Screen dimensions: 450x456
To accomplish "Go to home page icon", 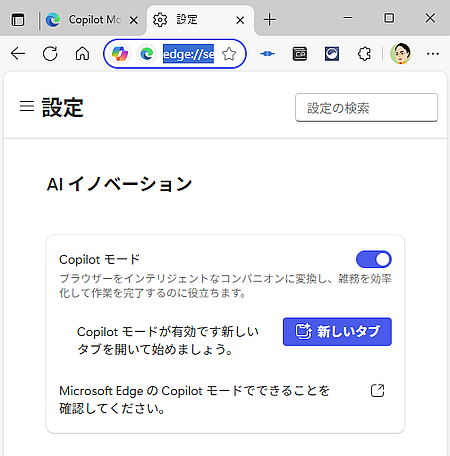I will coord(82,53).
